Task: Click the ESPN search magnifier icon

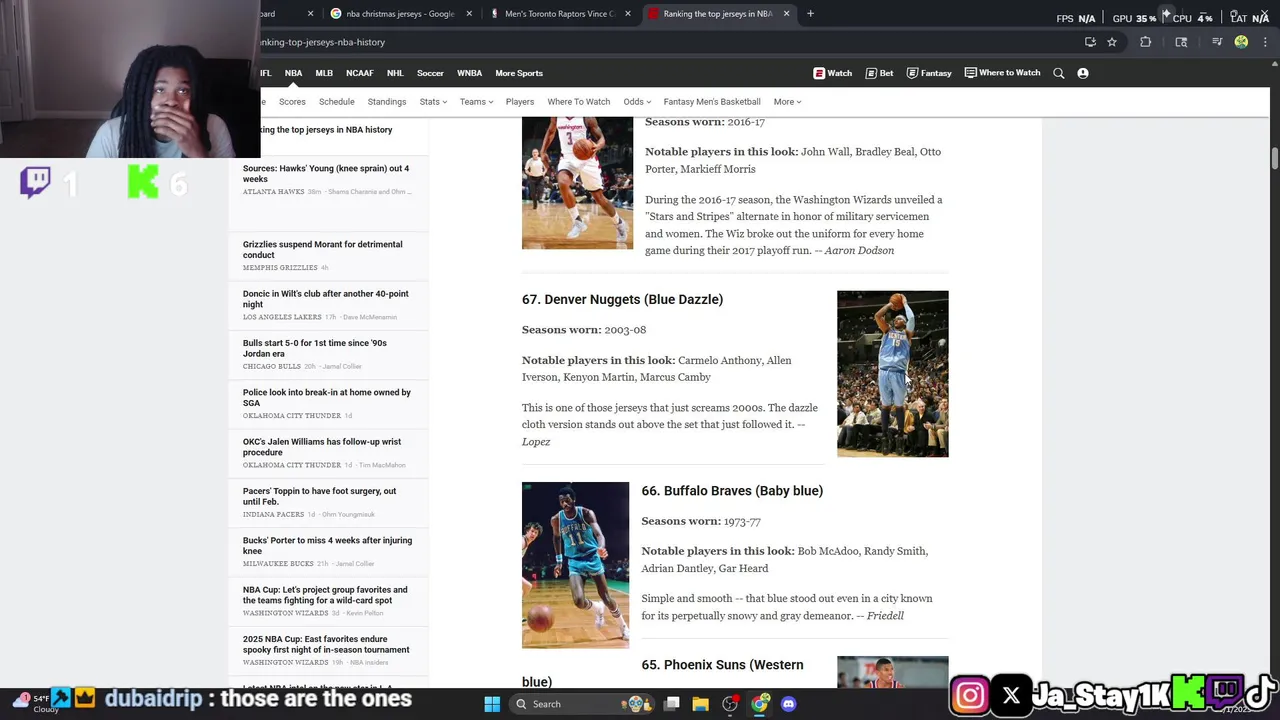Action: click(1059, 73)
